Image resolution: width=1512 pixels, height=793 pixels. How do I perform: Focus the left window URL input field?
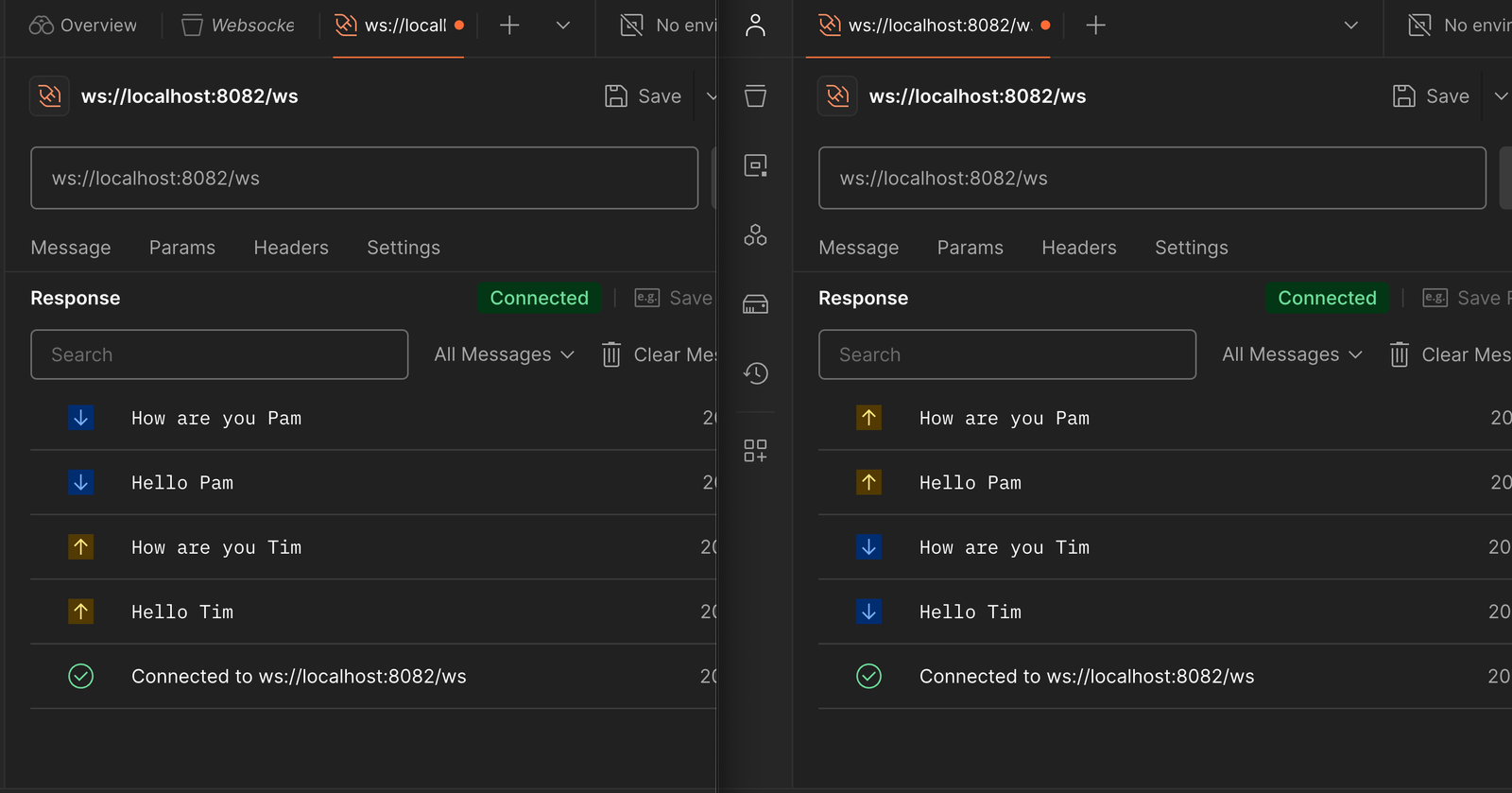point(364,178)
